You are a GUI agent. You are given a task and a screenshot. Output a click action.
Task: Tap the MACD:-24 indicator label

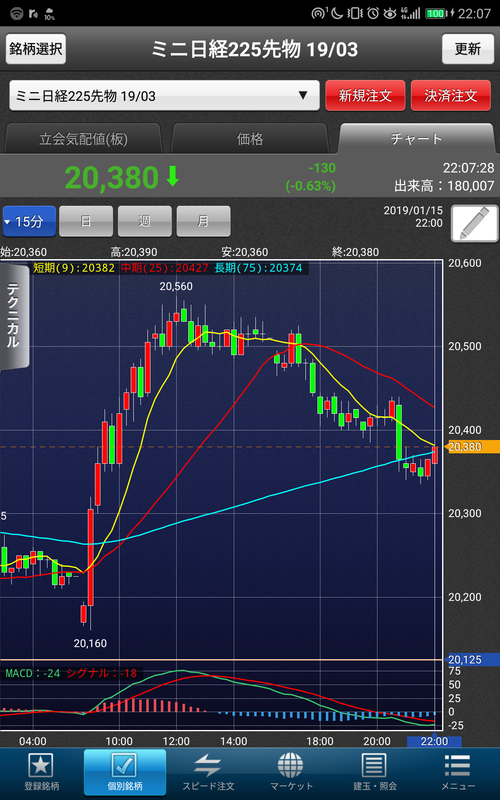click(33, 673)
